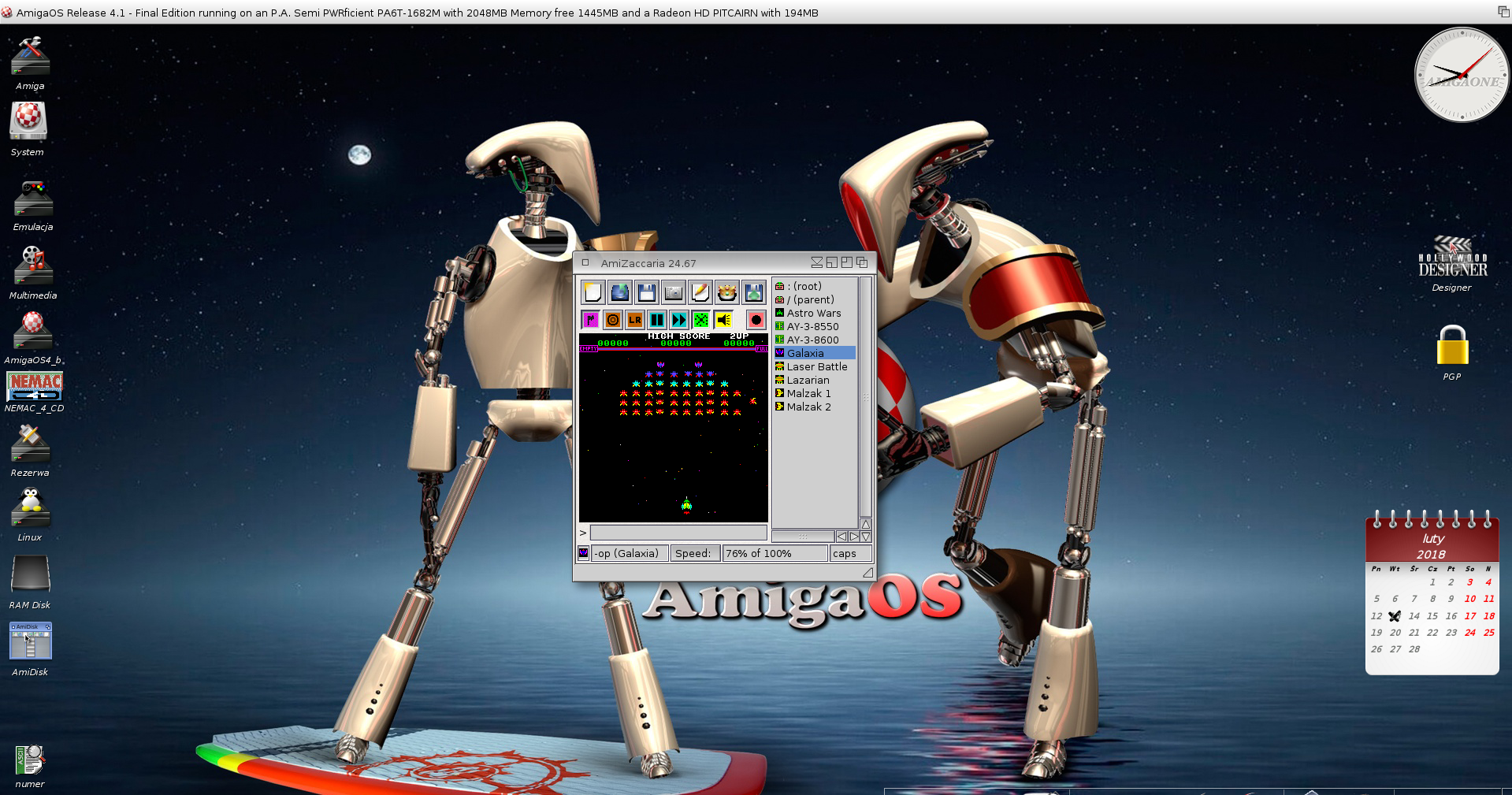Click the floppy with green arrow icon
Screen dimensions: 1512x795
click(754, 292)
